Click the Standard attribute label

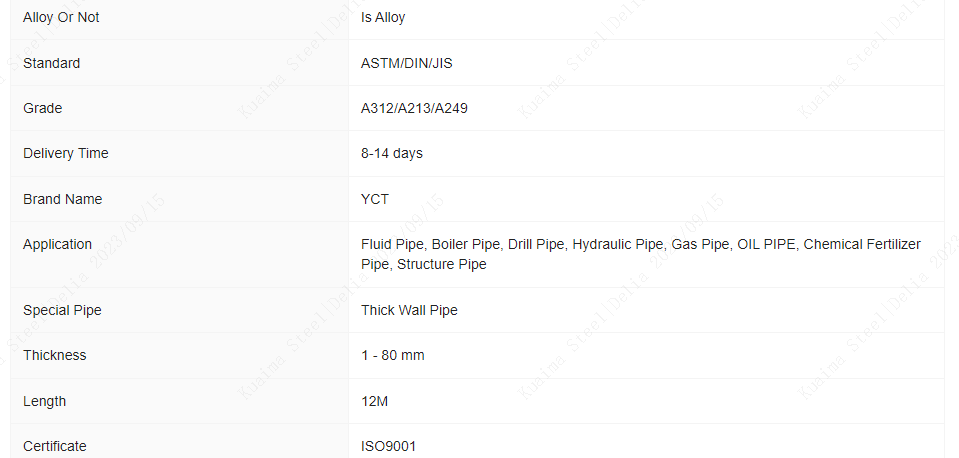pyautogui.click(x=51, y=64)
